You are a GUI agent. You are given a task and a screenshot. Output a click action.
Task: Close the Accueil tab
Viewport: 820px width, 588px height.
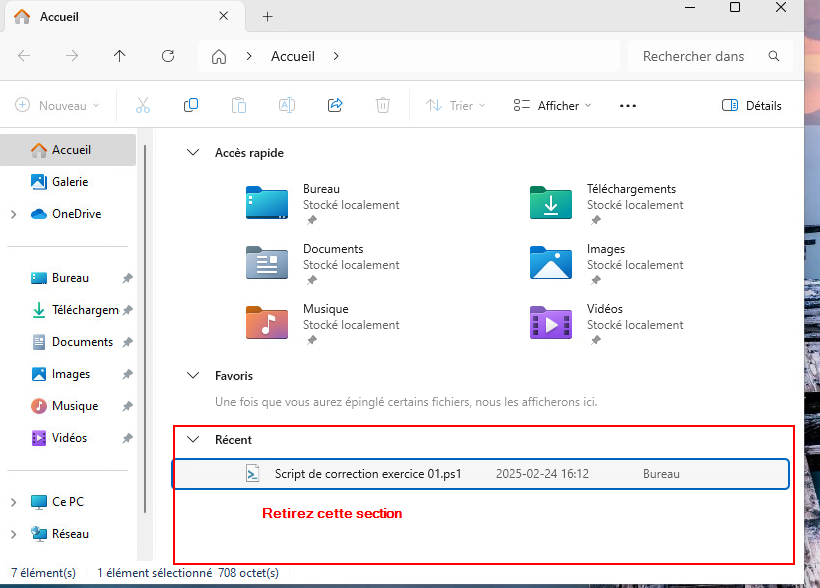223,16
